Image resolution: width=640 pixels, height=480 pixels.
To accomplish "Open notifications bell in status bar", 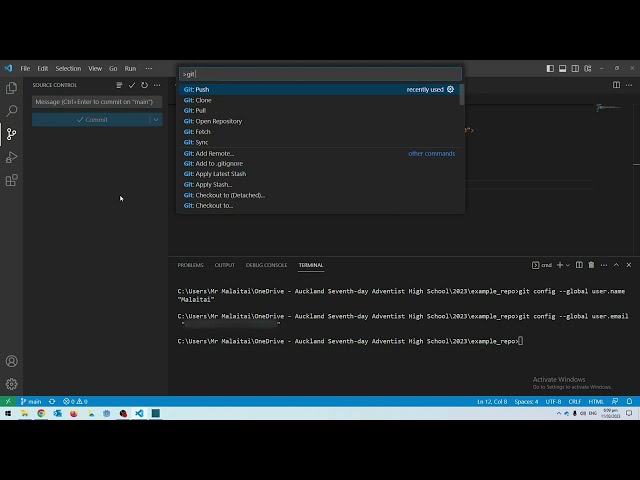I will tap(629, 402).
